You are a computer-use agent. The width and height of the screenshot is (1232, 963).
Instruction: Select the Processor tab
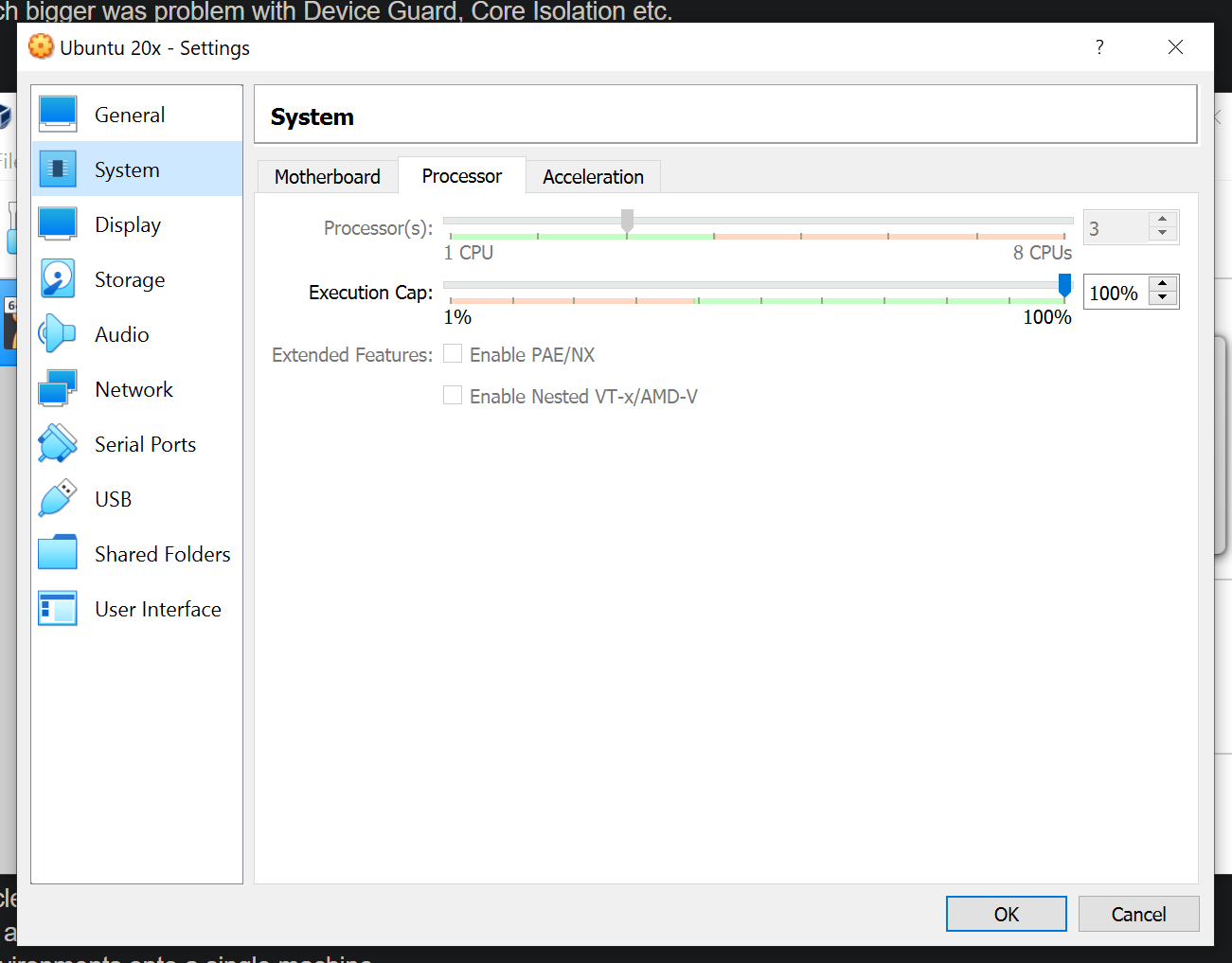point(462,176)
